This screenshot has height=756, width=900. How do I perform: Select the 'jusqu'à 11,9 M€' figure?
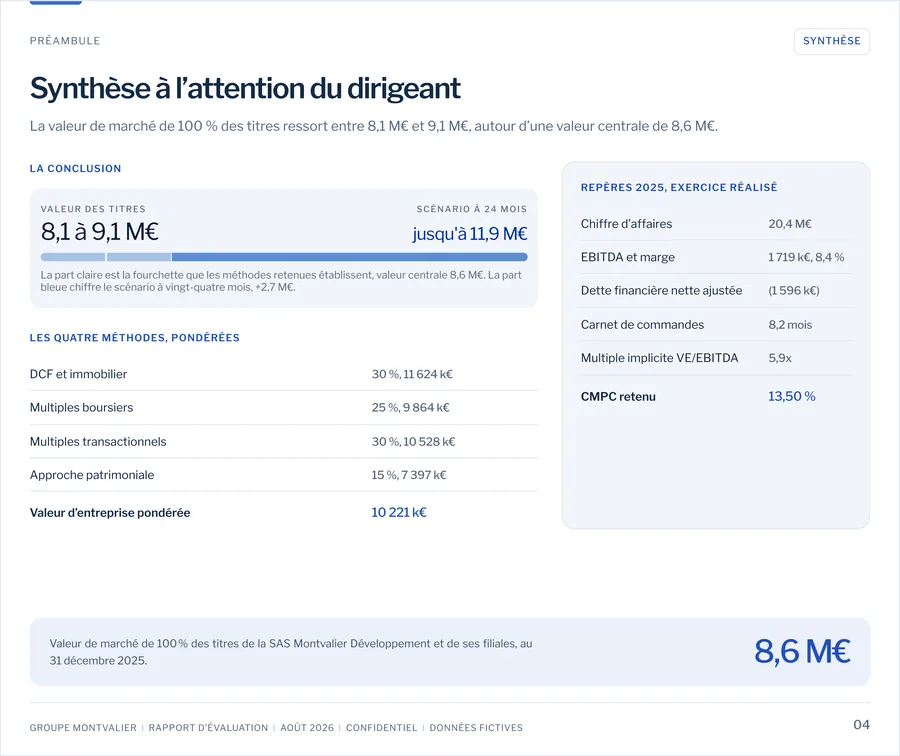(470, 234)
